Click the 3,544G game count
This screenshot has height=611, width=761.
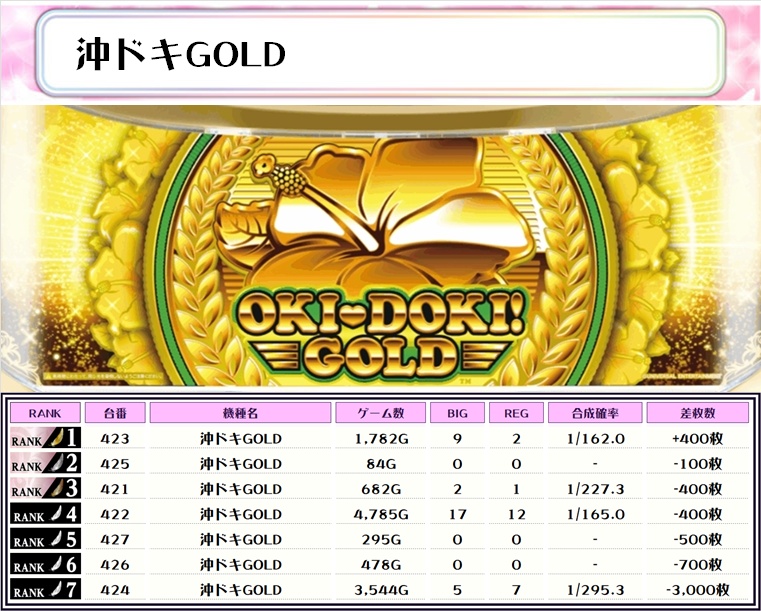[381, 591]
